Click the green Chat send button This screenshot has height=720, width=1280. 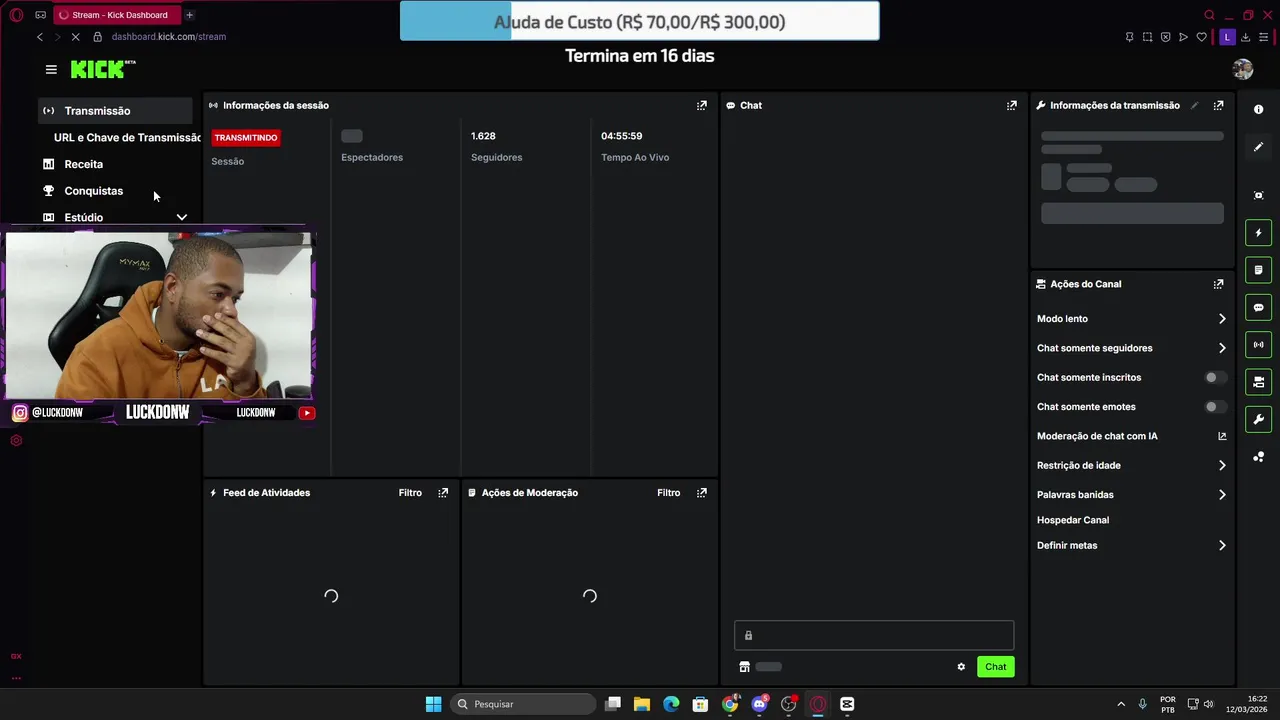(995, 667)
